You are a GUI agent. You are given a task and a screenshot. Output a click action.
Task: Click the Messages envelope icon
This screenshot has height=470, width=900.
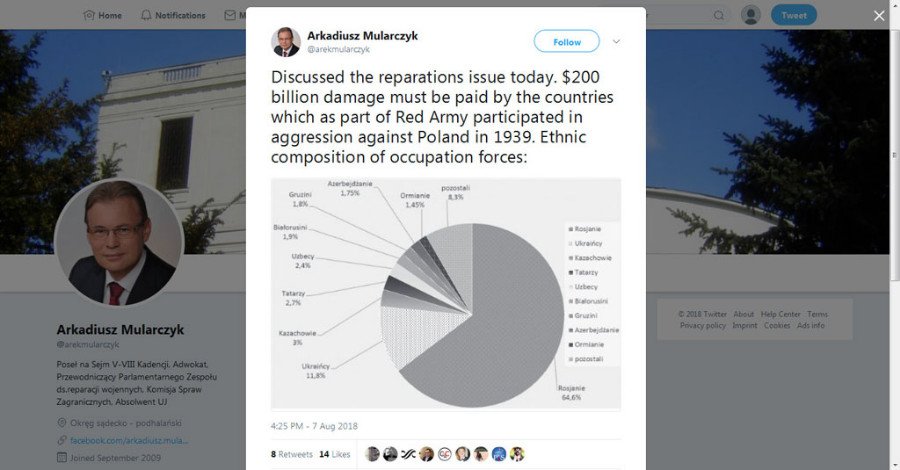coord(230,15)
